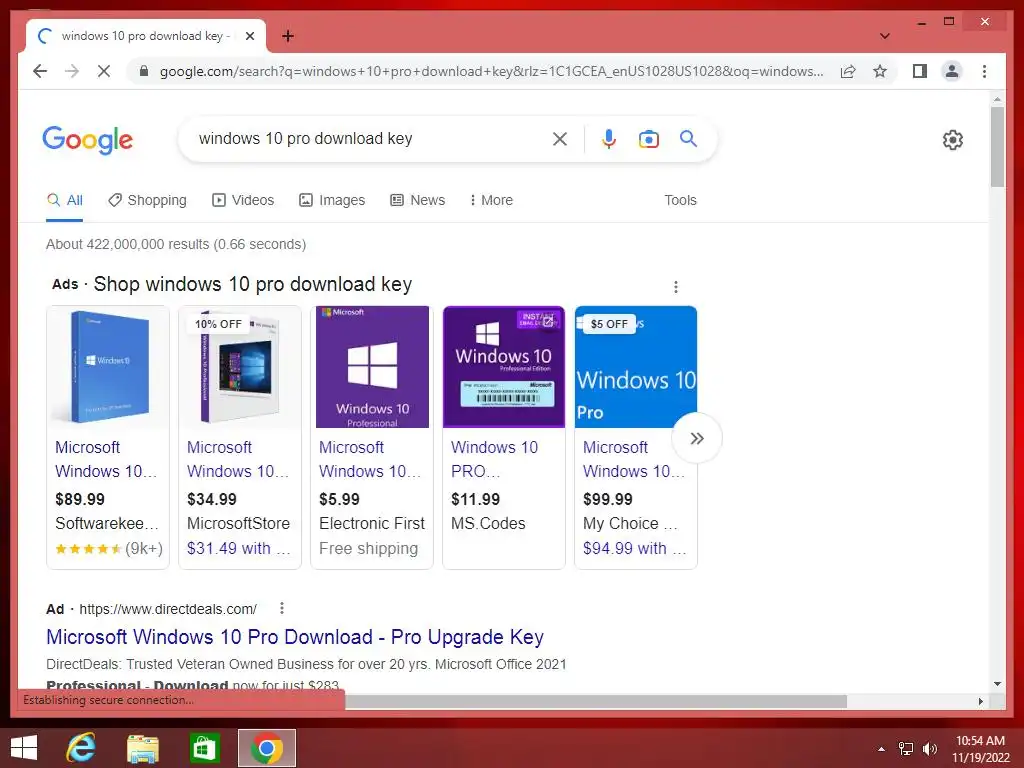Open the Windows Start menu
This screenshot has width=1024, height=768.
tap(24, 748)
